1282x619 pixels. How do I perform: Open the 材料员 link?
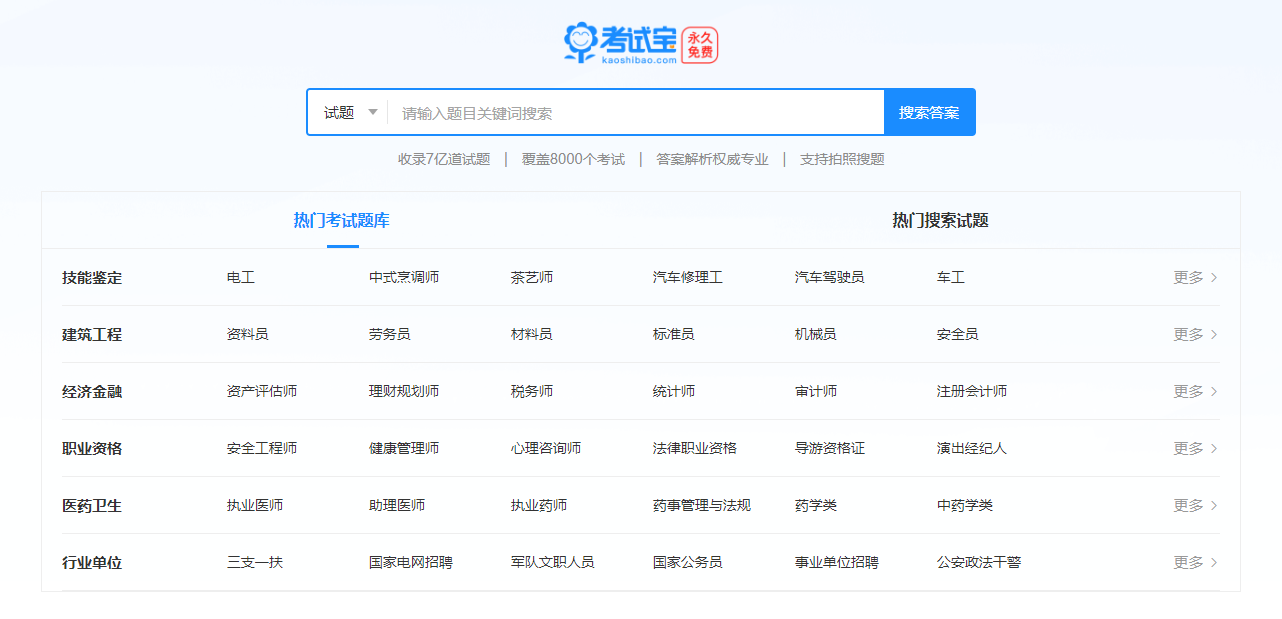click(532, 334)
